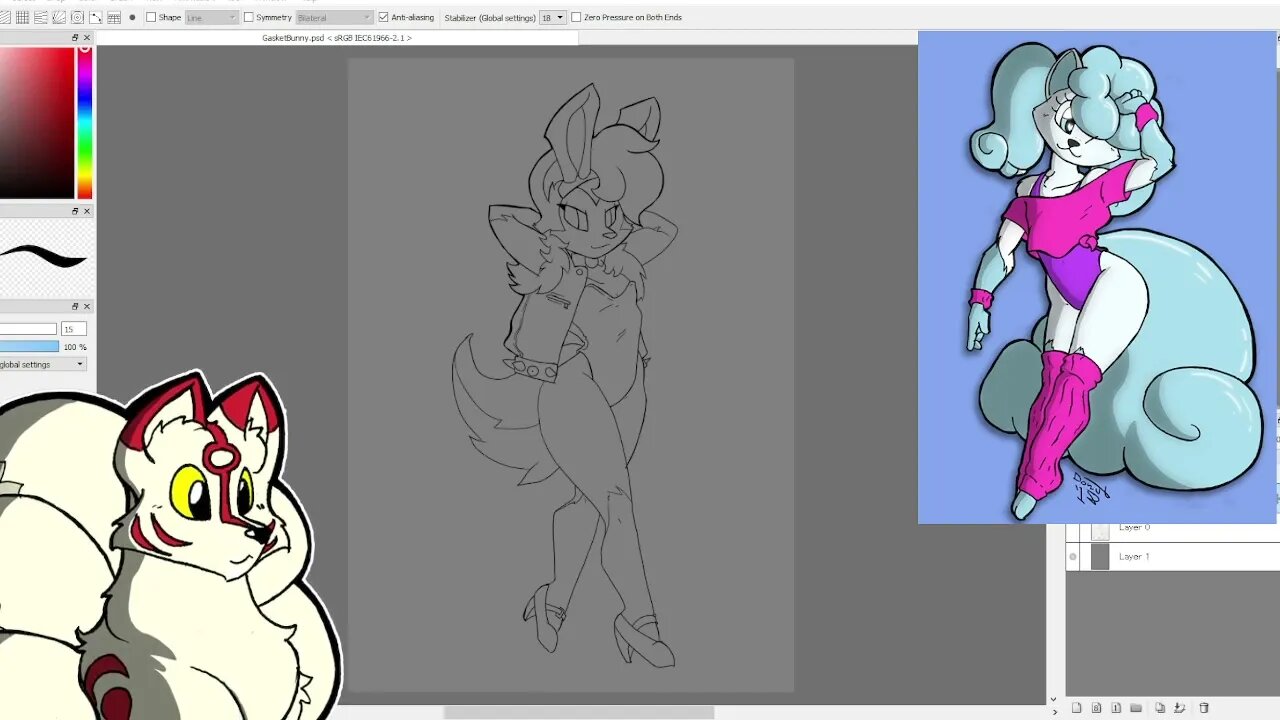The height and width of the screenshot is (720, 1280).
Task: Click the horizontal canvas scrollbar thumb
Action: (x=579, y=713)
